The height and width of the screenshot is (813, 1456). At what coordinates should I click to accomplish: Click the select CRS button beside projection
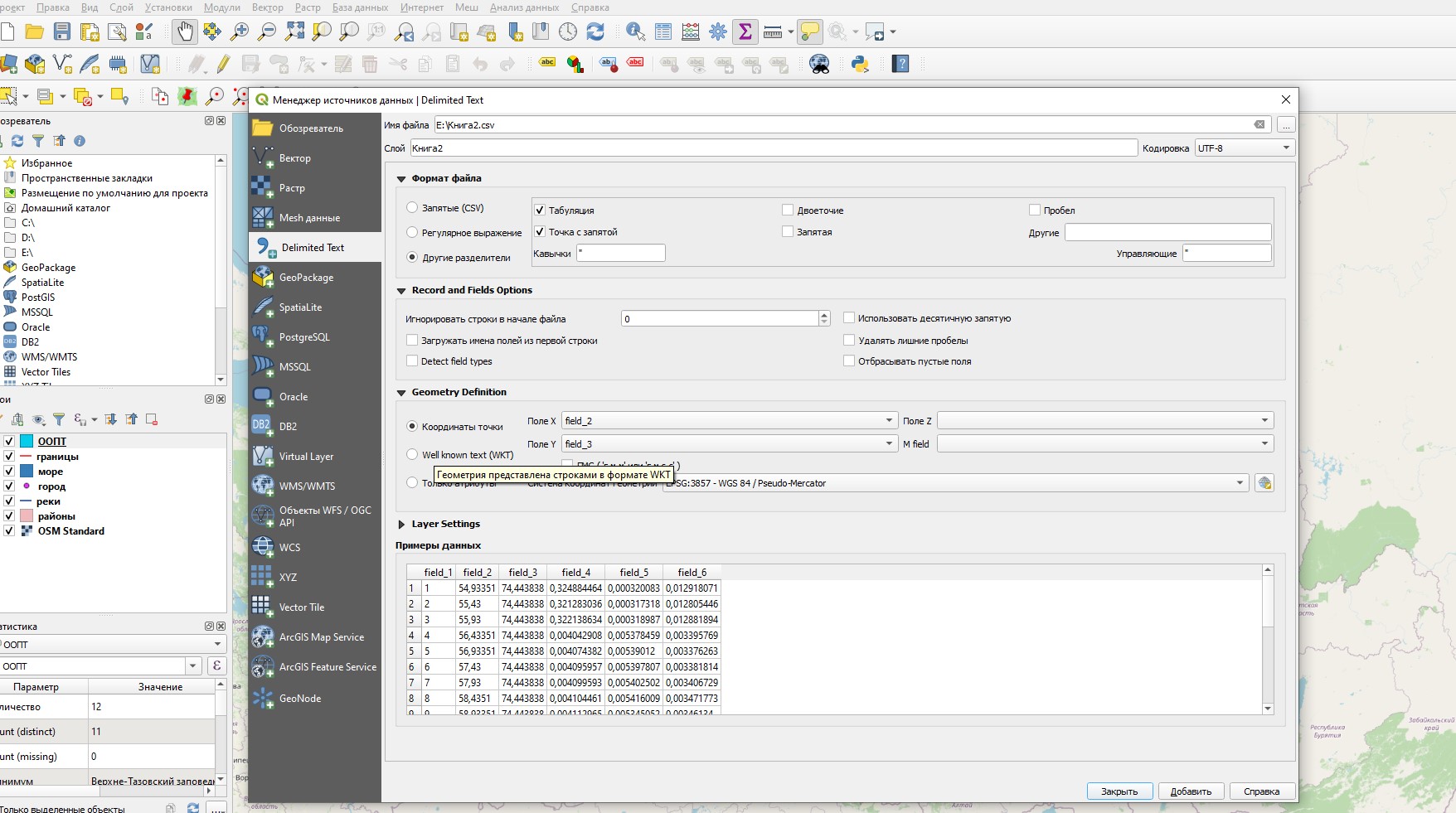(1264, 483)
